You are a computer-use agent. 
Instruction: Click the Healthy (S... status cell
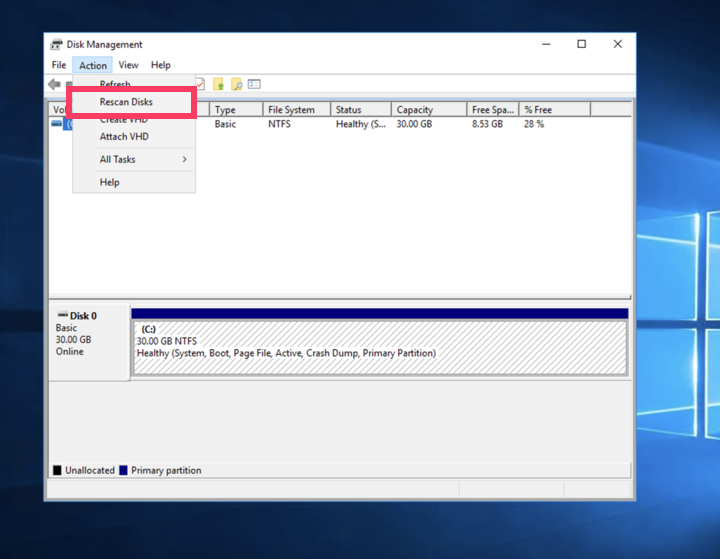(361, 124)
